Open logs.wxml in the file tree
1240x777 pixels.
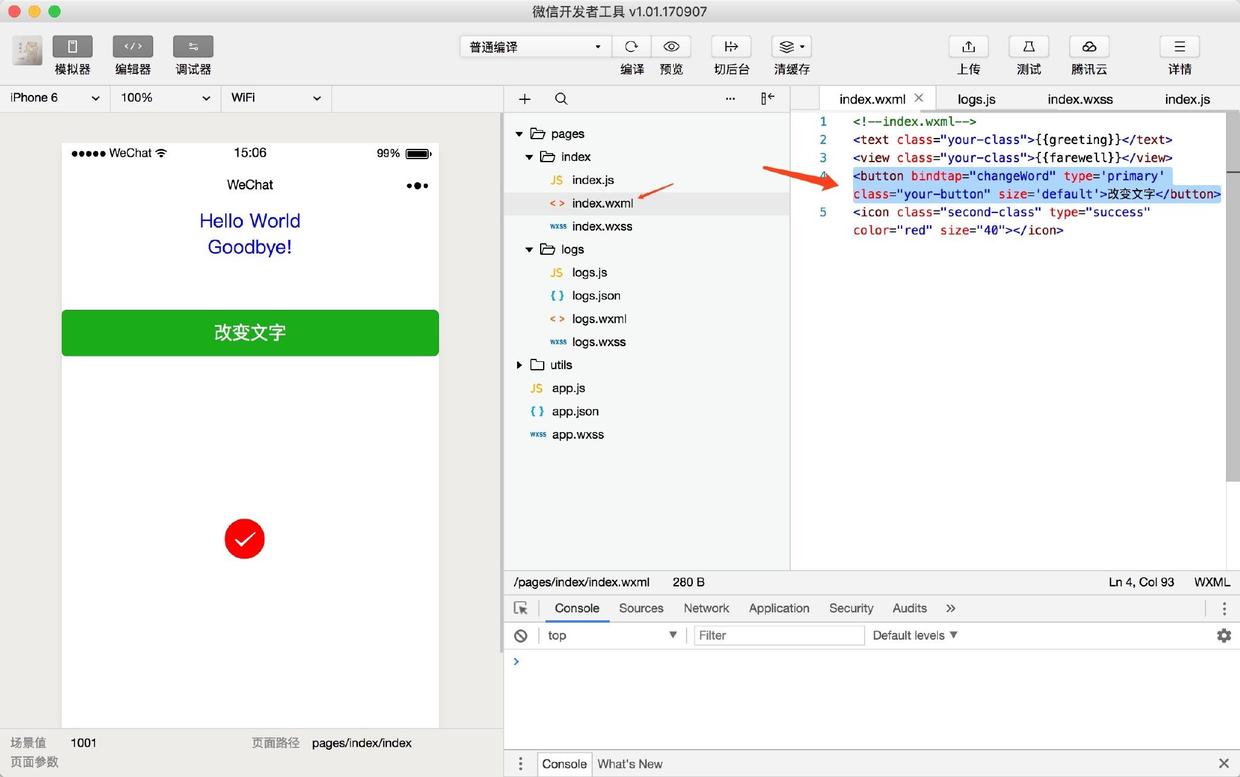pos(599,319)
